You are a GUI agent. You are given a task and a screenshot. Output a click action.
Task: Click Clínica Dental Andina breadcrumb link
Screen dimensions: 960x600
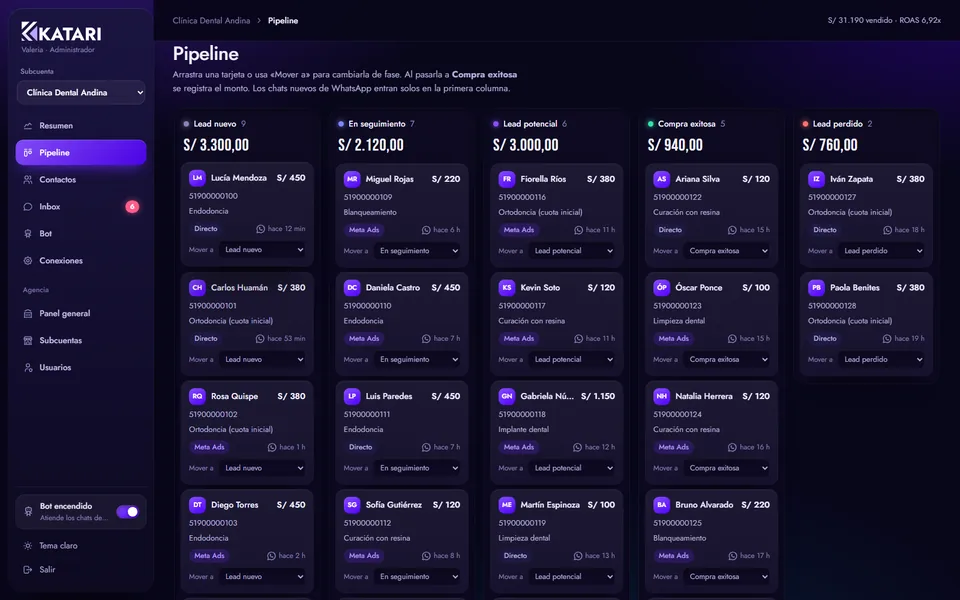click(211, 20)
